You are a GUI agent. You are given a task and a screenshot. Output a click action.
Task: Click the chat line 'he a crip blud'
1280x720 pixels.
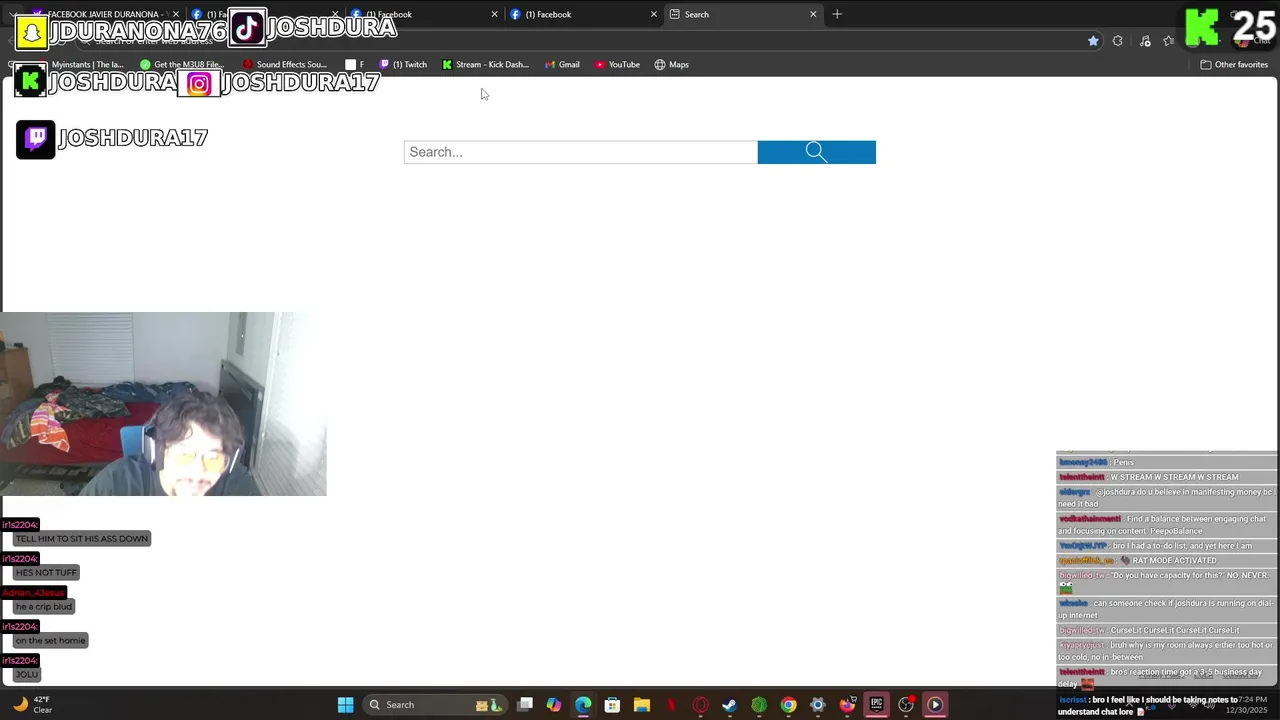(x=44, y=607)
